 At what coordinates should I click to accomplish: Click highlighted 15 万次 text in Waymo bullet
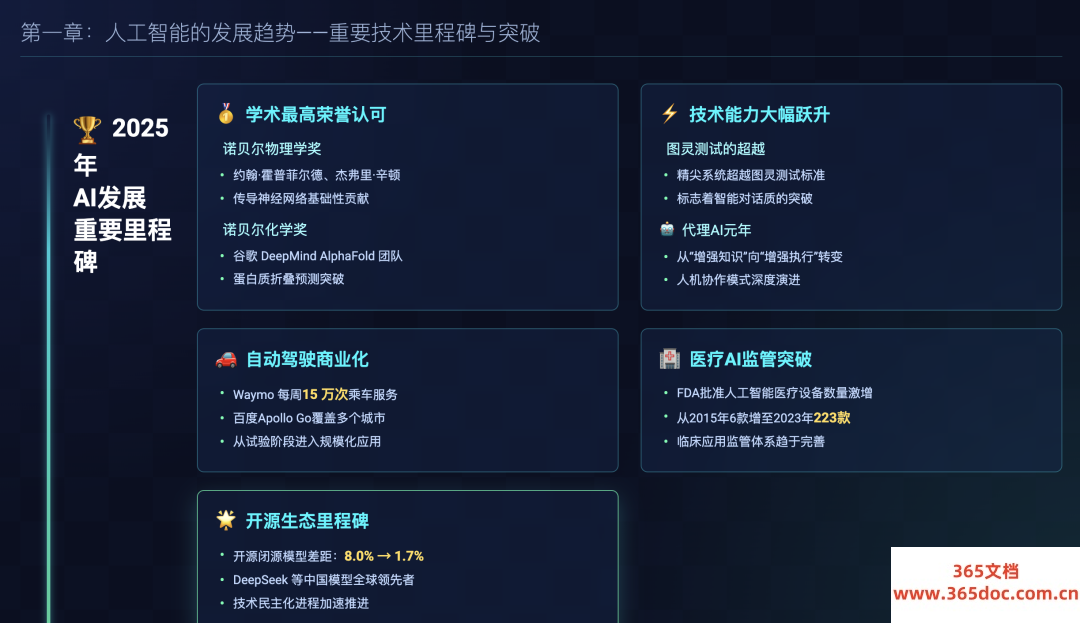[325, 394]
